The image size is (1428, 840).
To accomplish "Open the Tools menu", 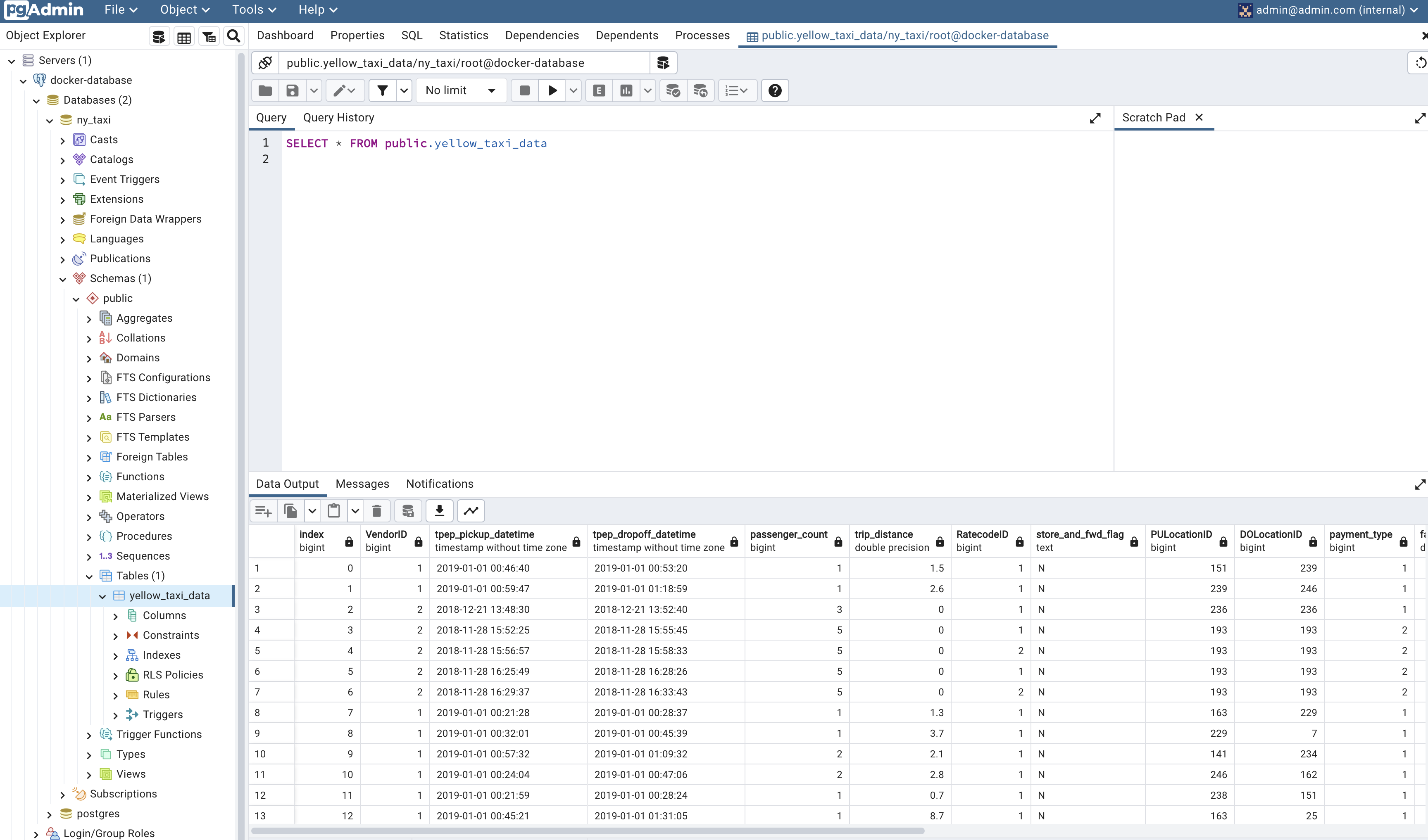I will pos(254,9).
